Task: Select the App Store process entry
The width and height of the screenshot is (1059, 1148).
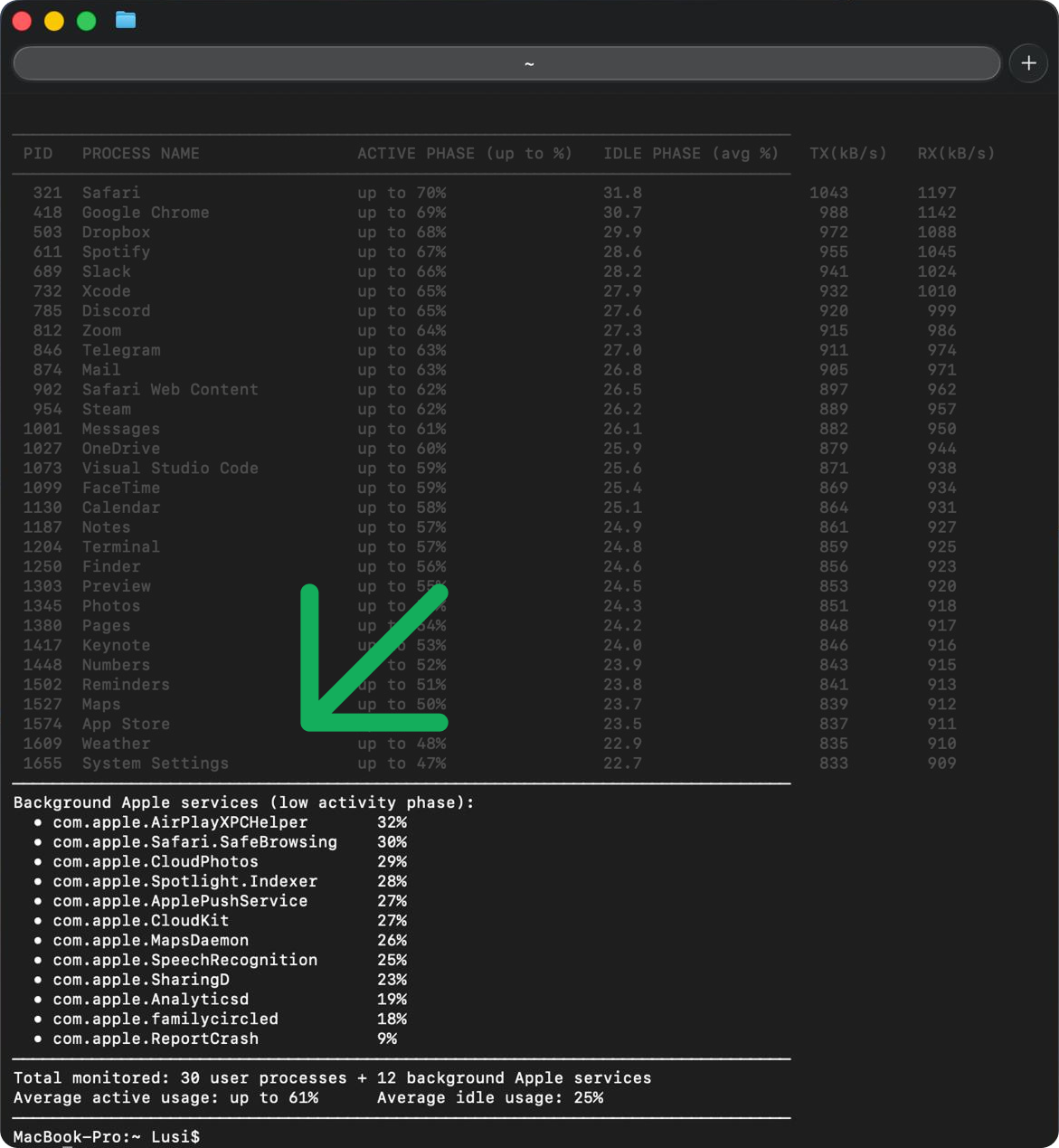Action: pyautogui.click(x=125, y=724)
